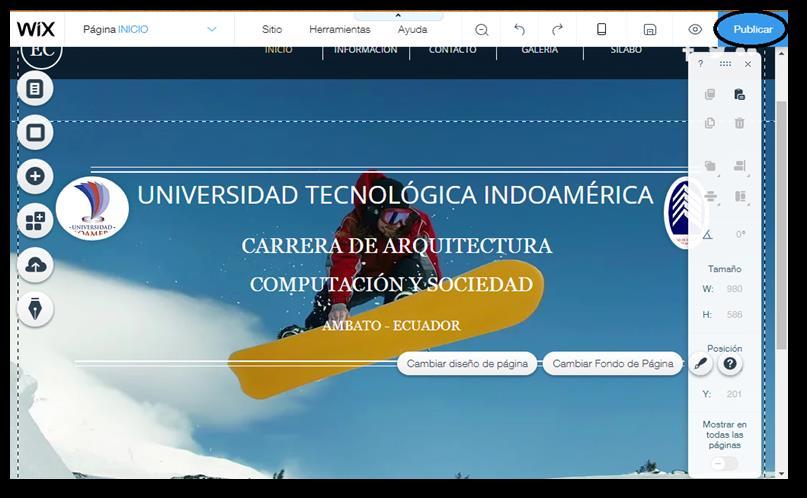Click the duplicate icon in toolbar panel
Image resolution: width=807 pixels, height=498 pixels.
[x=710, y=123]
